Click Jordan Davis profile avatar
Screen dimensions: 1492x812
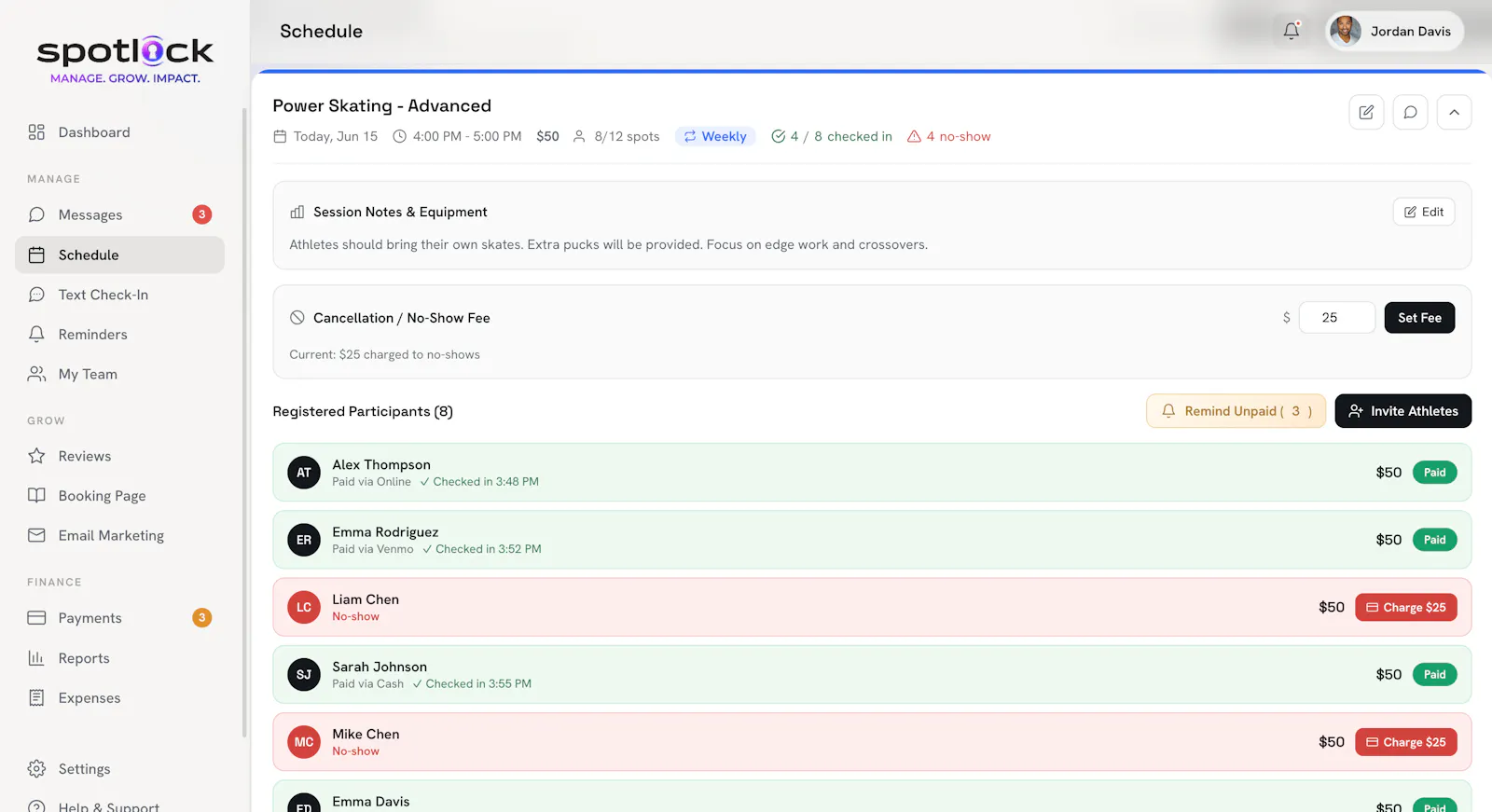click(1345, 31)
